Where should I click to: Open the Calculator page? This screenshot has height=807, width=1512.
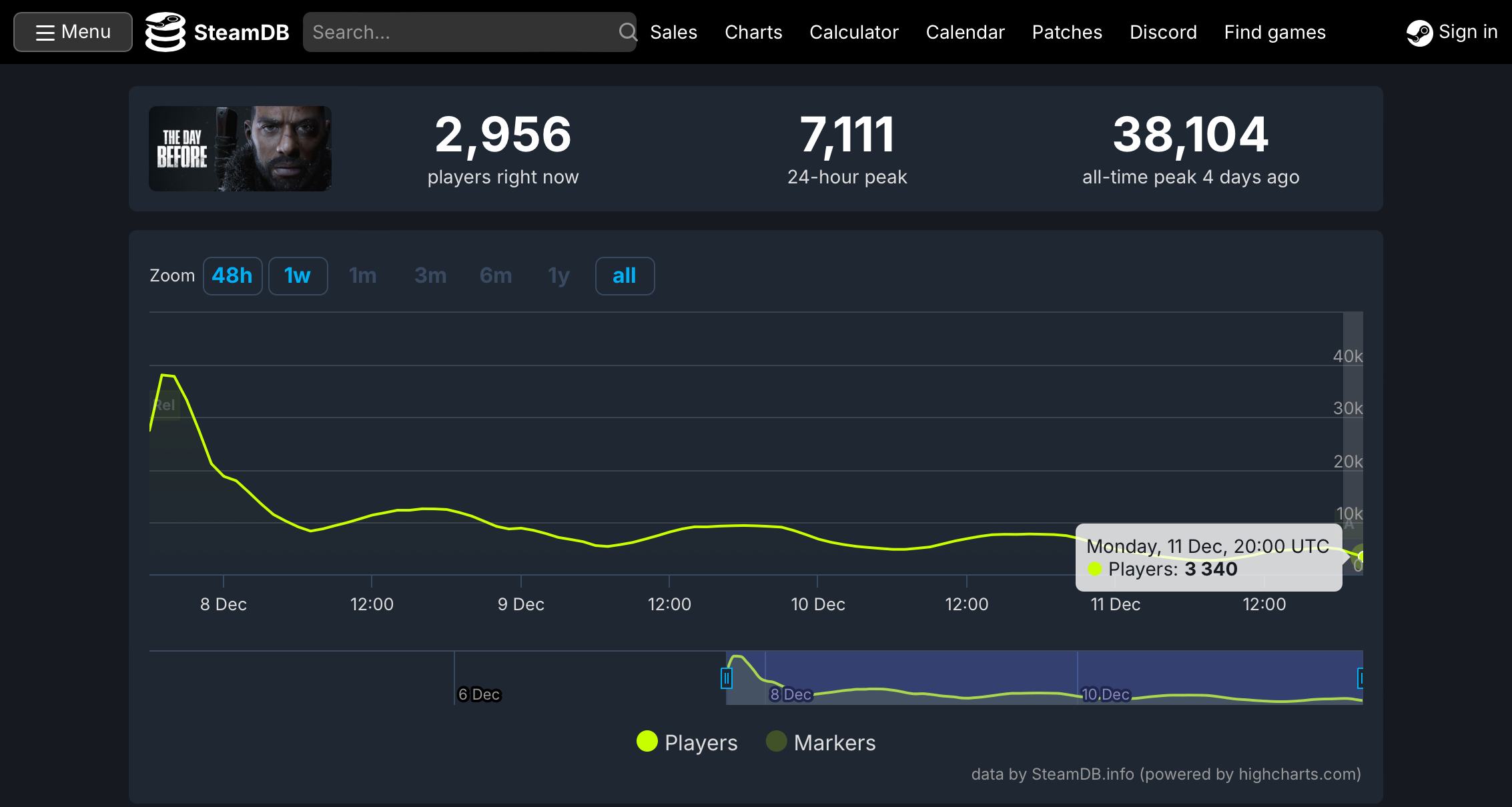854,32
